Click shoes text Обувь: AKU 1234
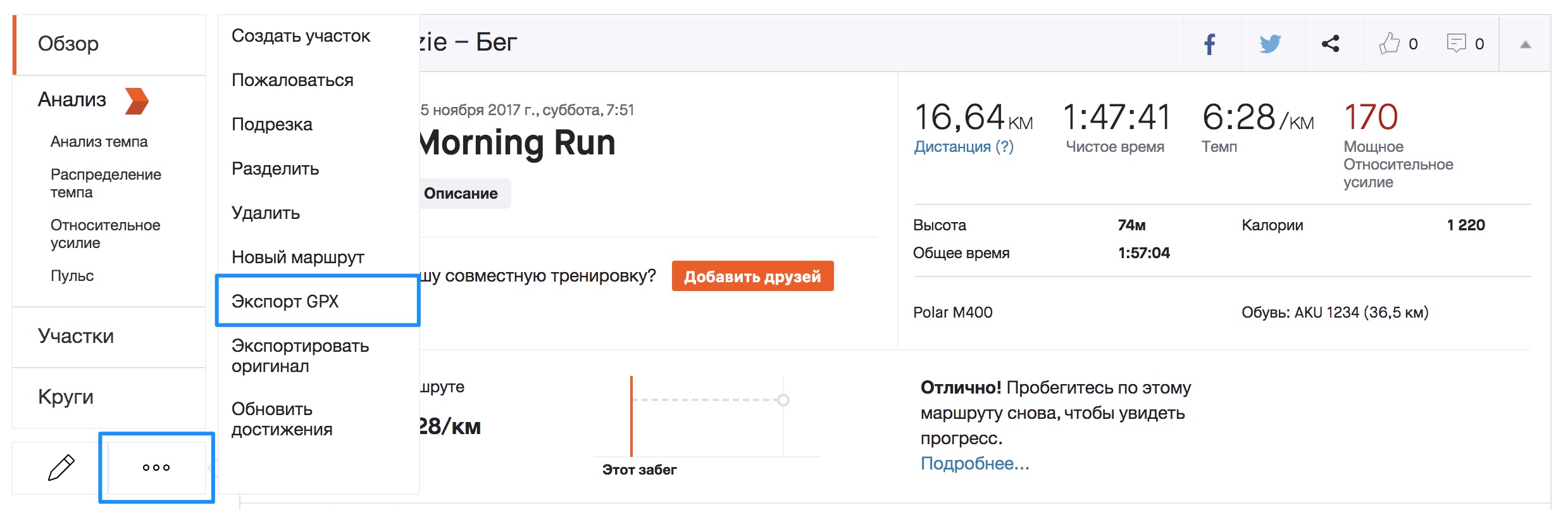 point(1335,313)
